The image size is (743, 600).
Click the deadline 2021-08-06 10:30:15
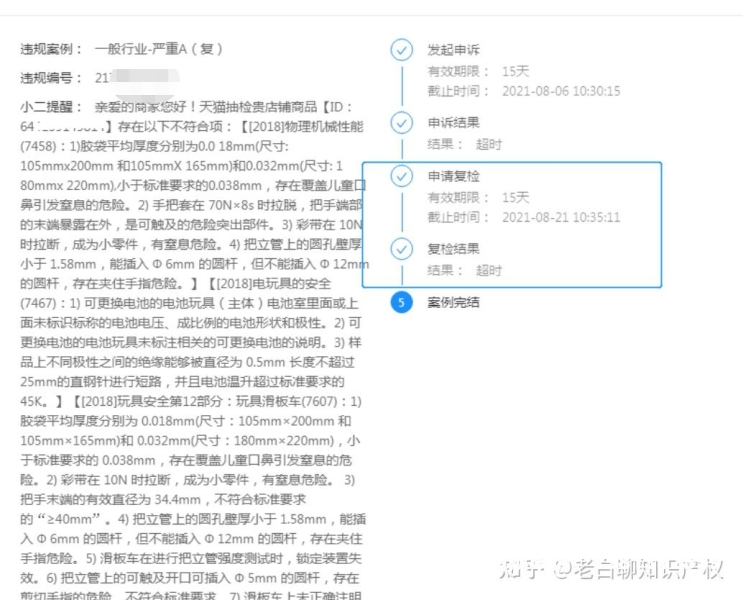pyautogui.click(x=561, y=91)
